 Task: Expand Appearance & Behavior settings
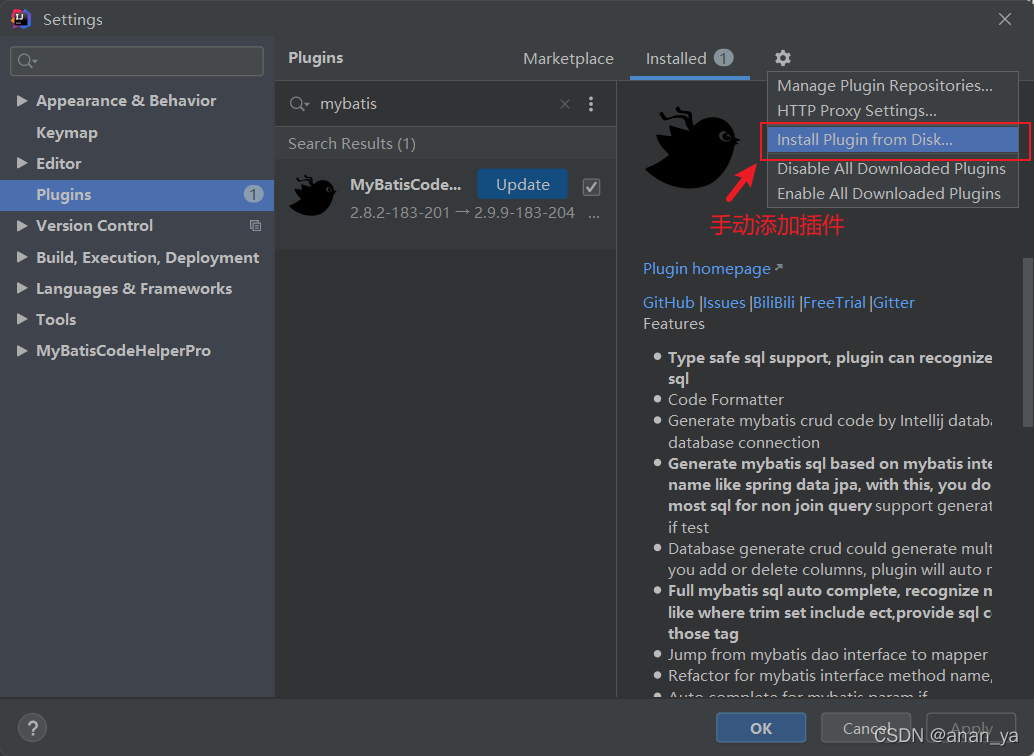coord(22,100)
